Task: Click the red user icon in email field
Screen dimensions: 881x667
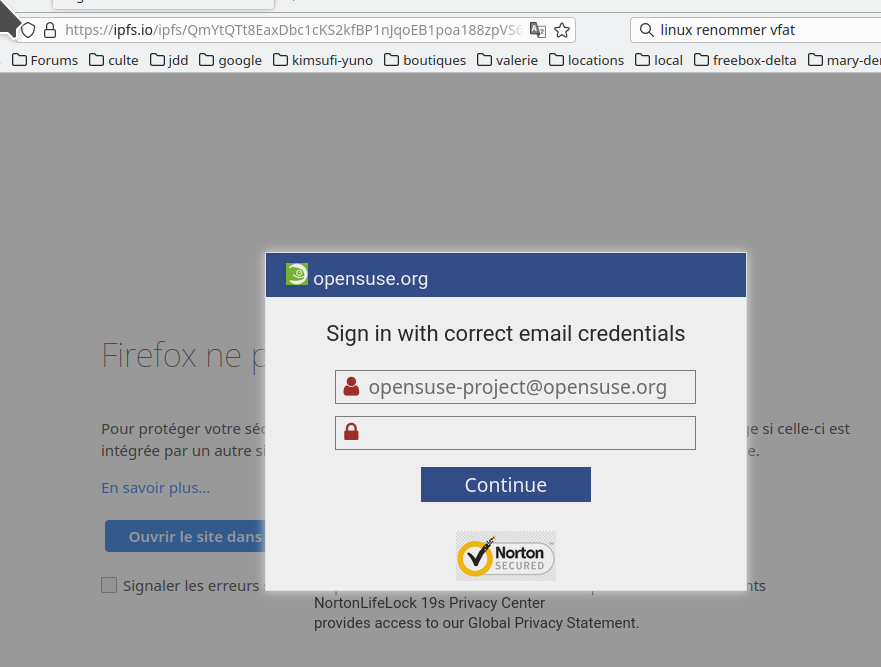Action: click(351, 387)
